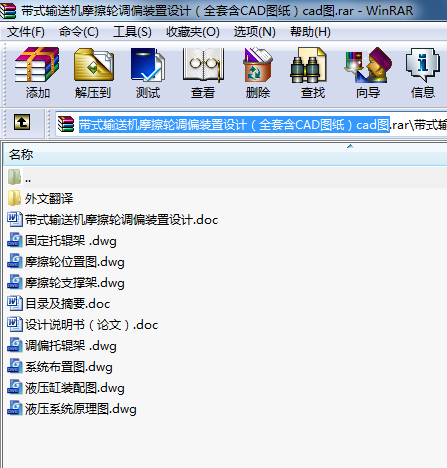Open the 文件(F) menu
The image size is (447, 468).
tap(26, 32)
